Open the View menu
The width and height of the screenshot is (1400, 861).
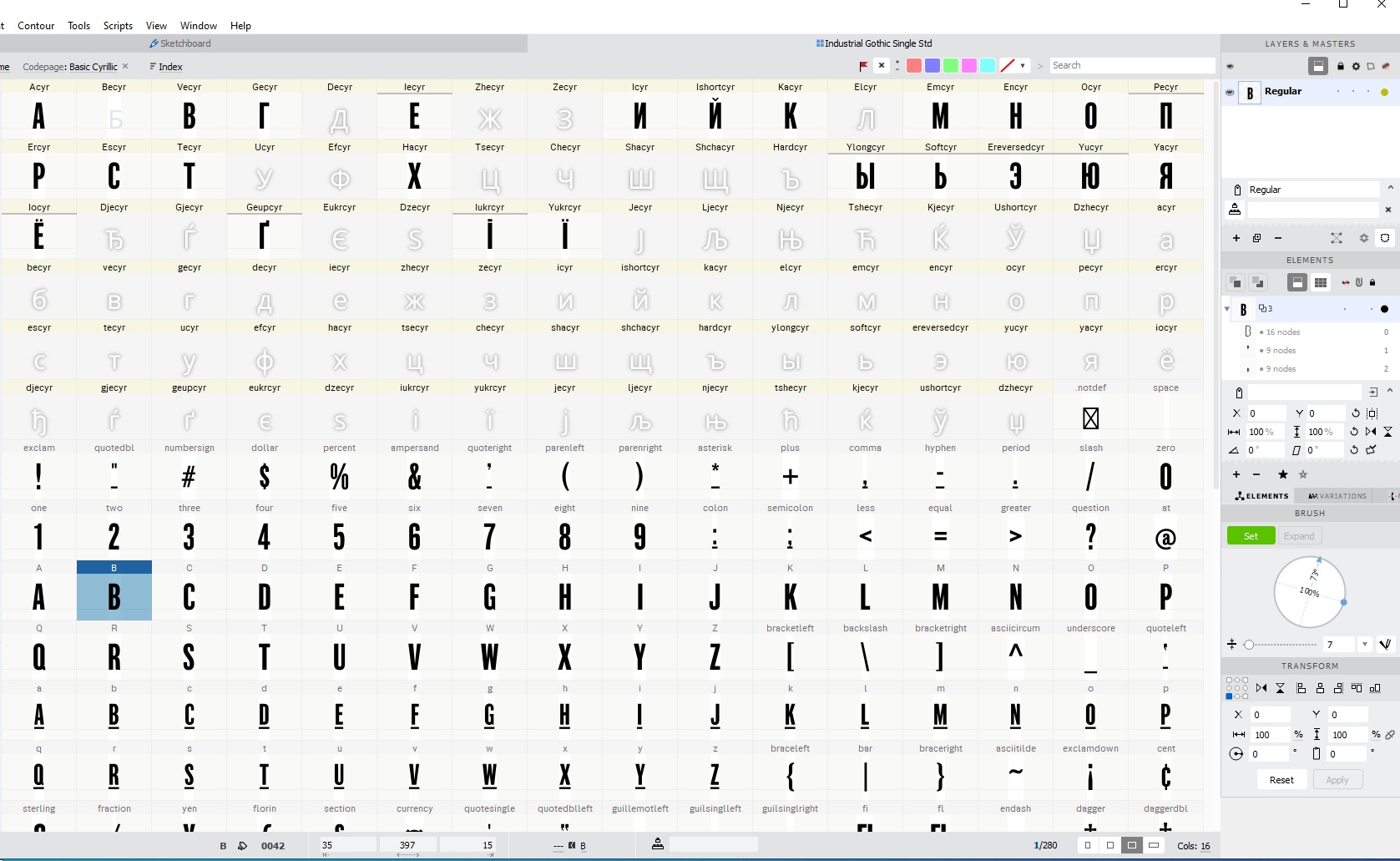click(156, 26)
